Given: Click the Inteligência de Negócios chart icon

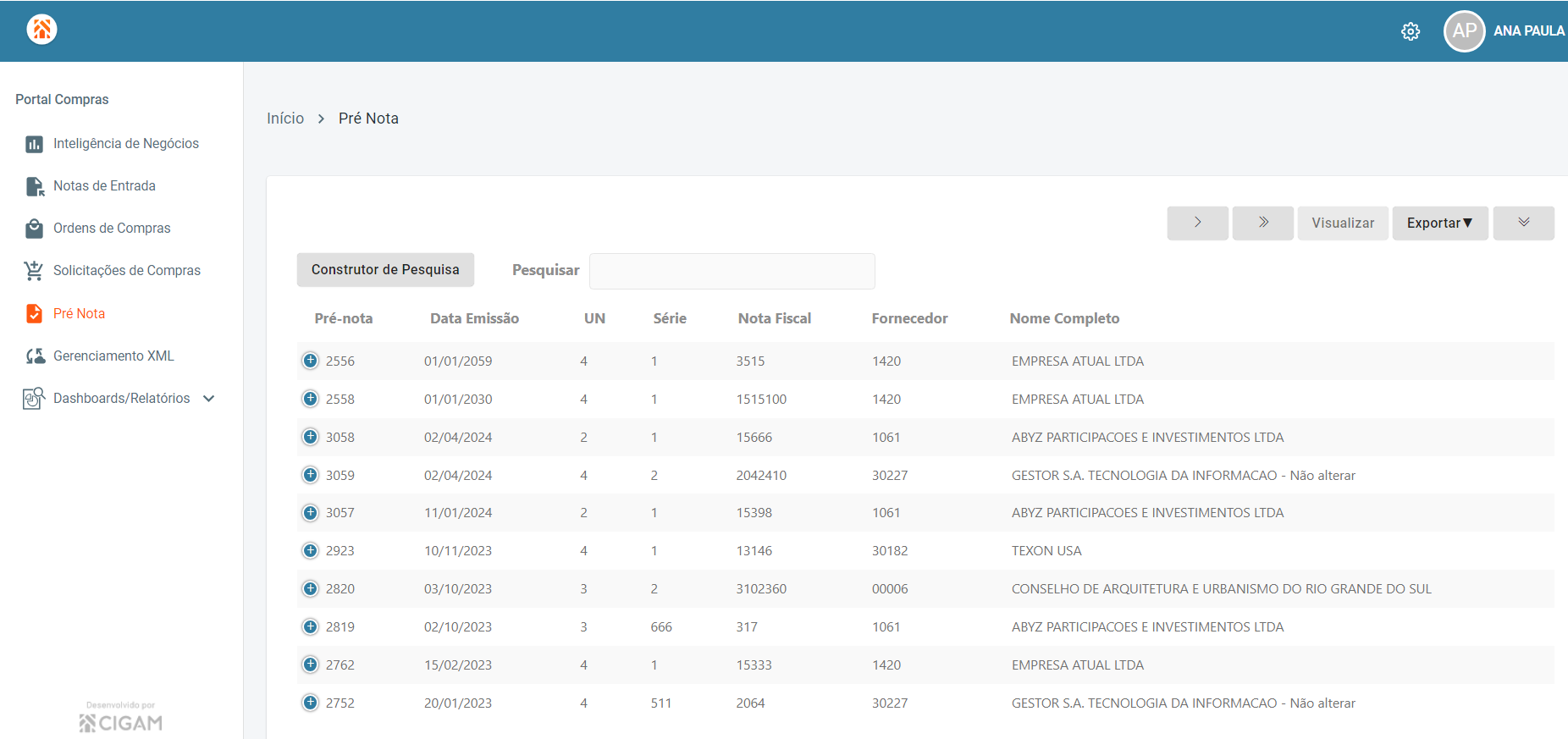Looking at the screenshot, I should 34,144.
